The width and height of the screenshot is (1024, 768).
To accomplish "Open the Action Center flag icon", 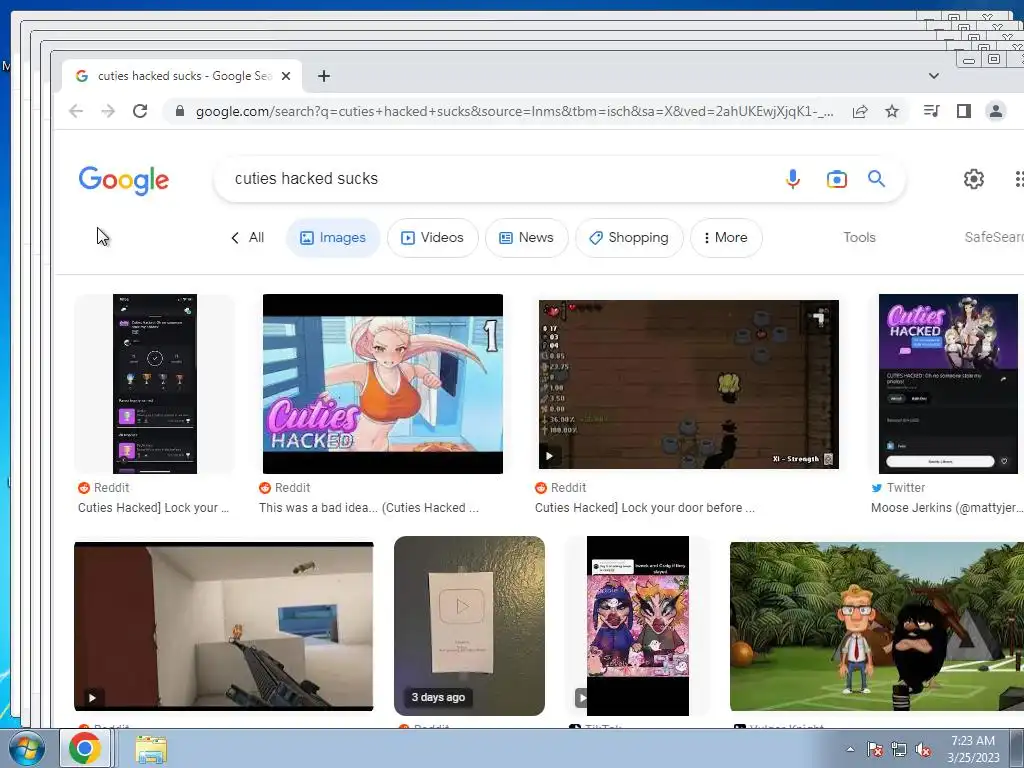I will (874, 749).
